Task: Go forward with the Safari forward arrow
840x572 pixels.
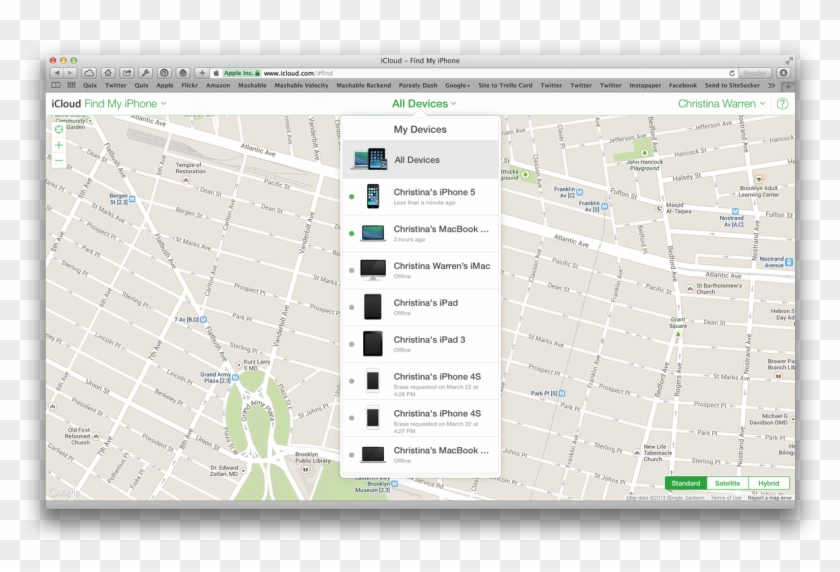Action: pyautogui.click(x=70, y=73)
